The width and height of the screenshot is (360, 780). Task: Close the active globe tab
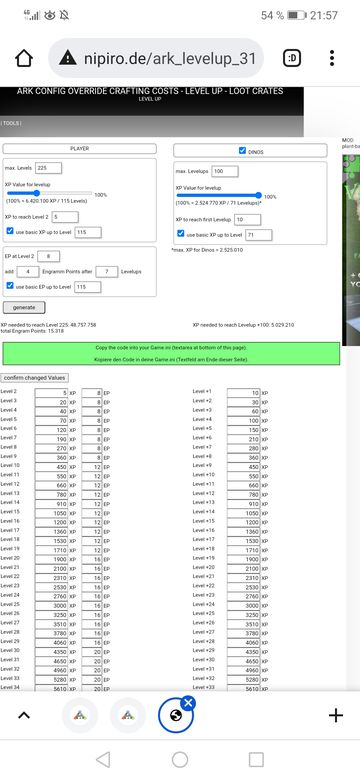[x=188, y=702]
